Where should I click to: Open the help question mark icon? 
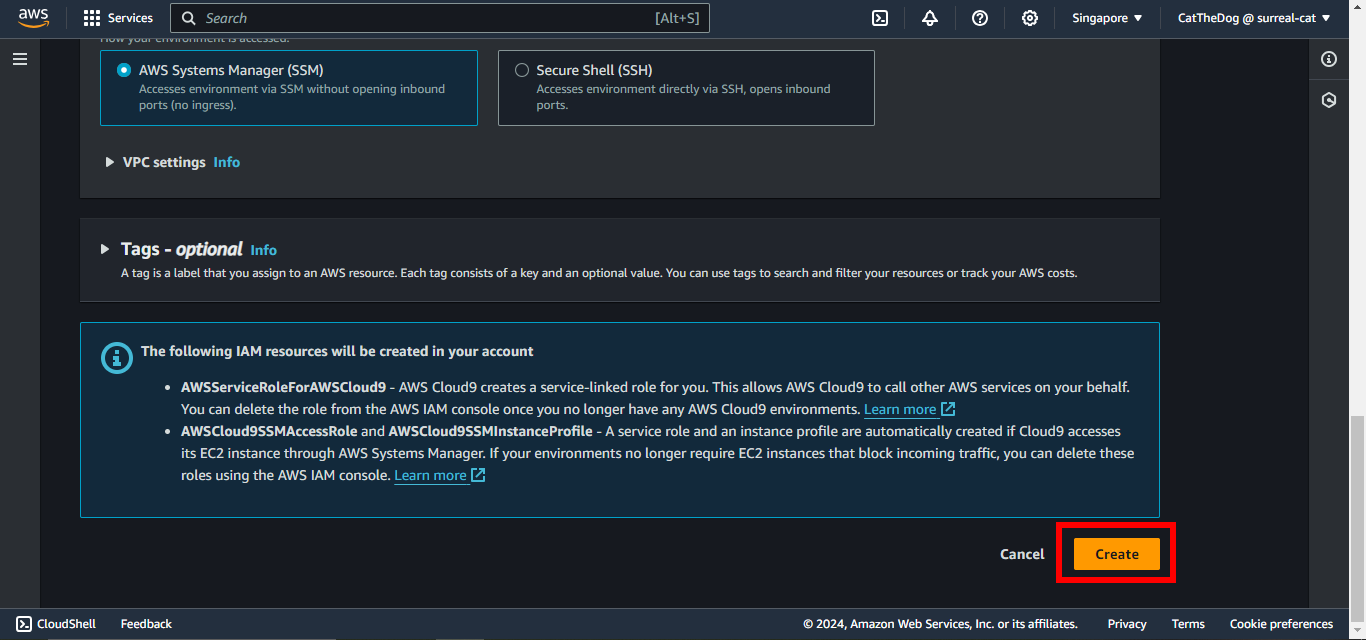coord(980,18)
